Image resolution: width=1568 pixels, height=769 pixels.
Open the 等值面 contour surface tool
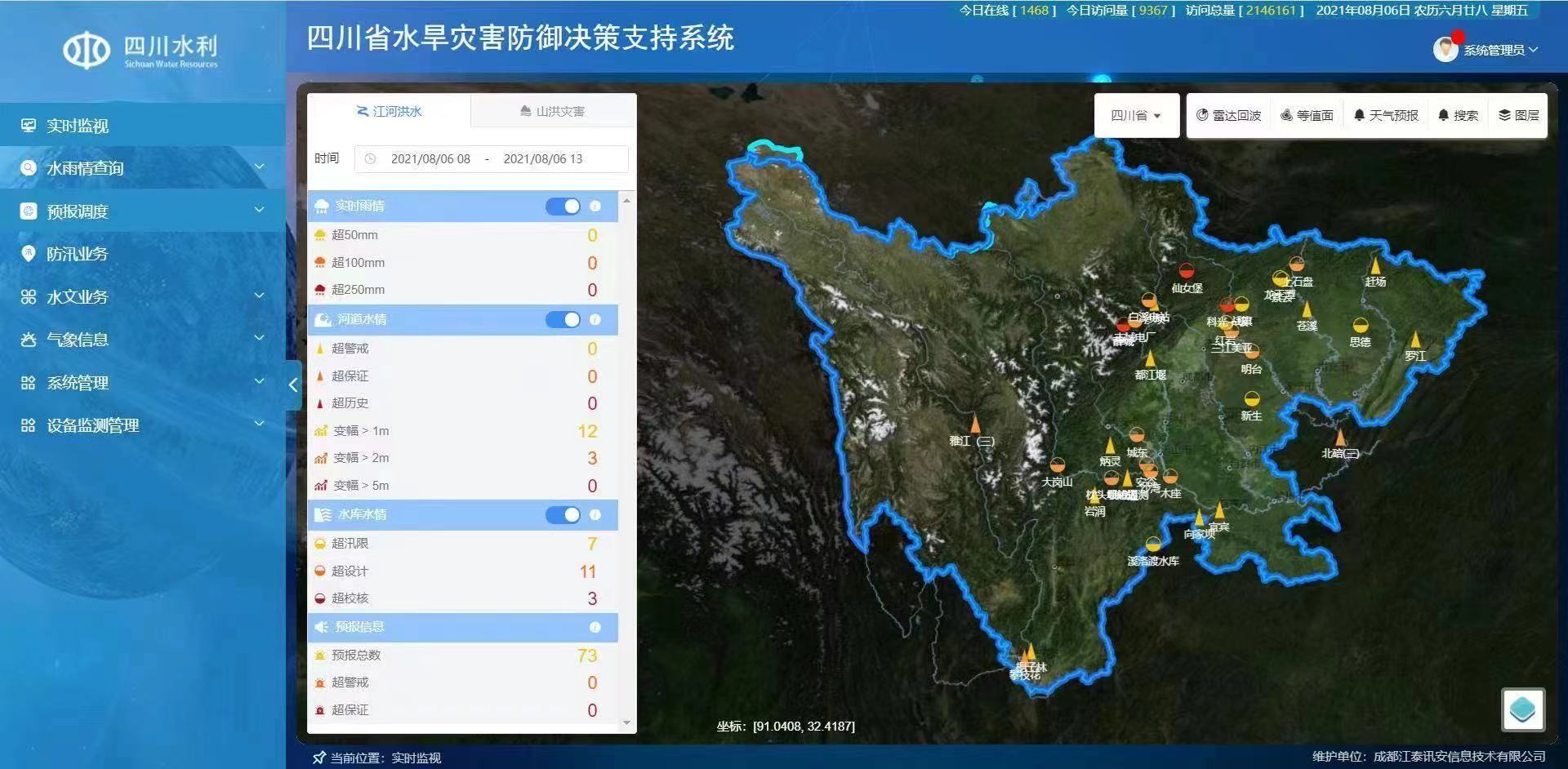tap(1307, 115)
